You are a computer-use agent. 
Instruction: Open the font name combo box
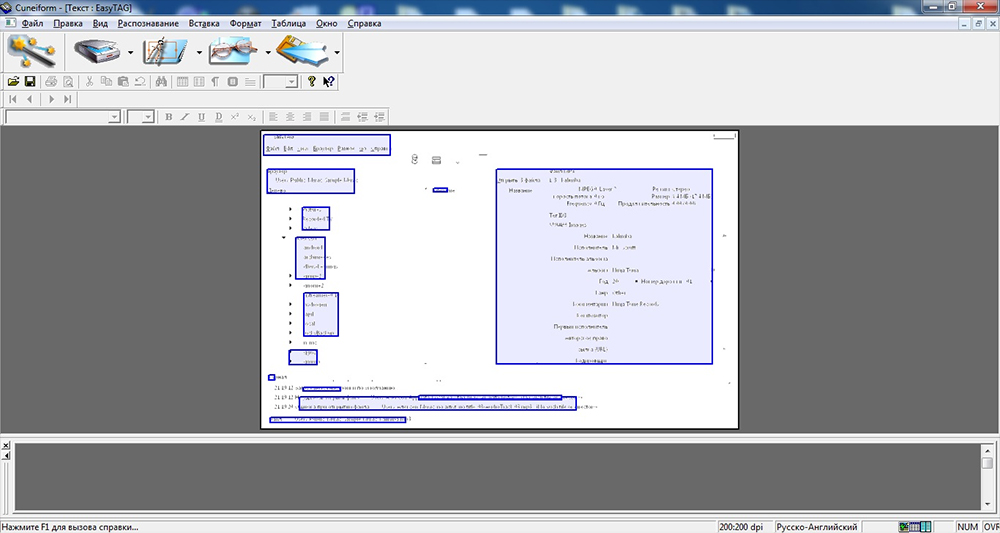click(x=114, y=117)
